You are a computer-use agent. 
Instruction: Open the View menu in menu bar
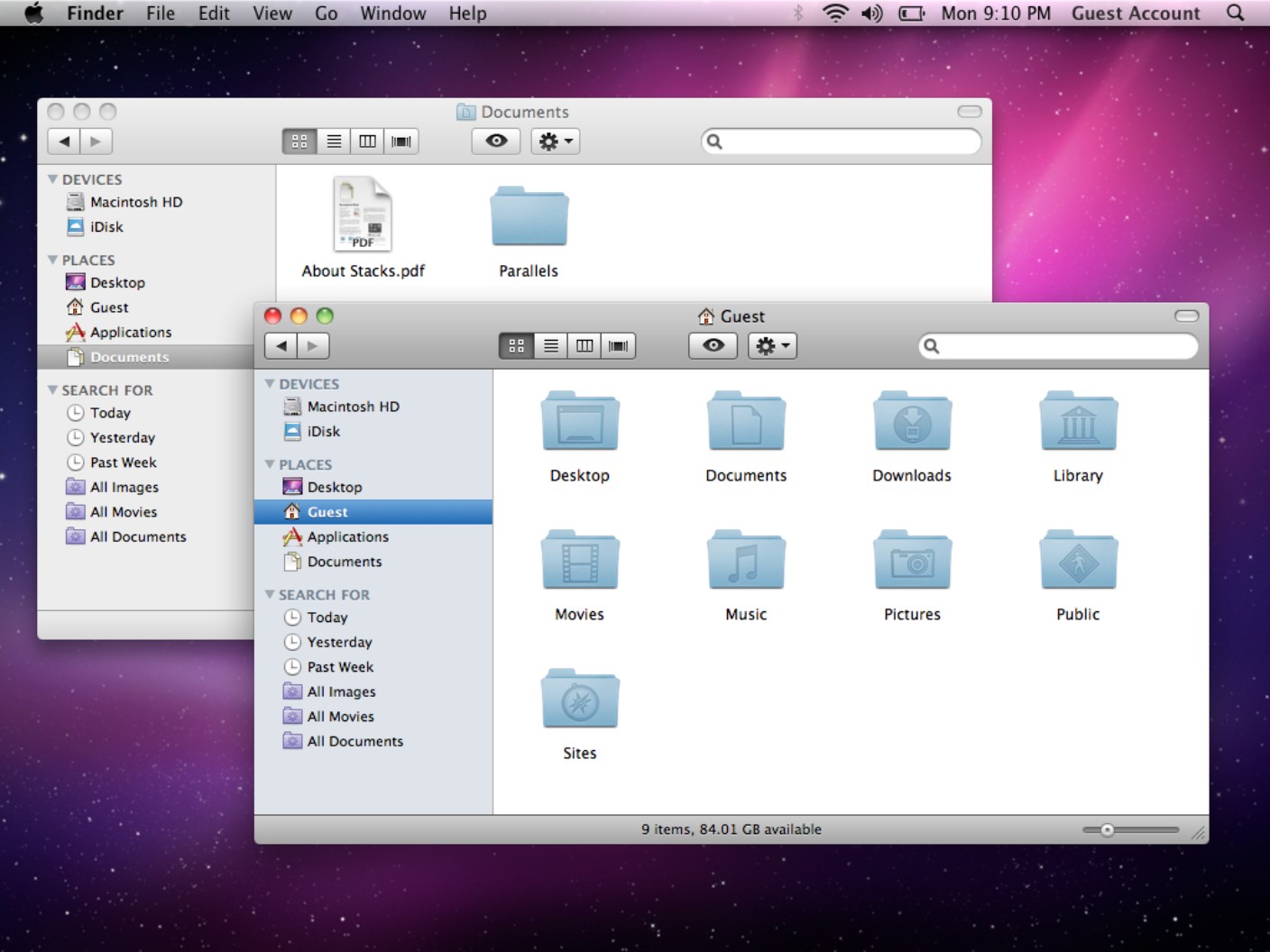(271, 14)
